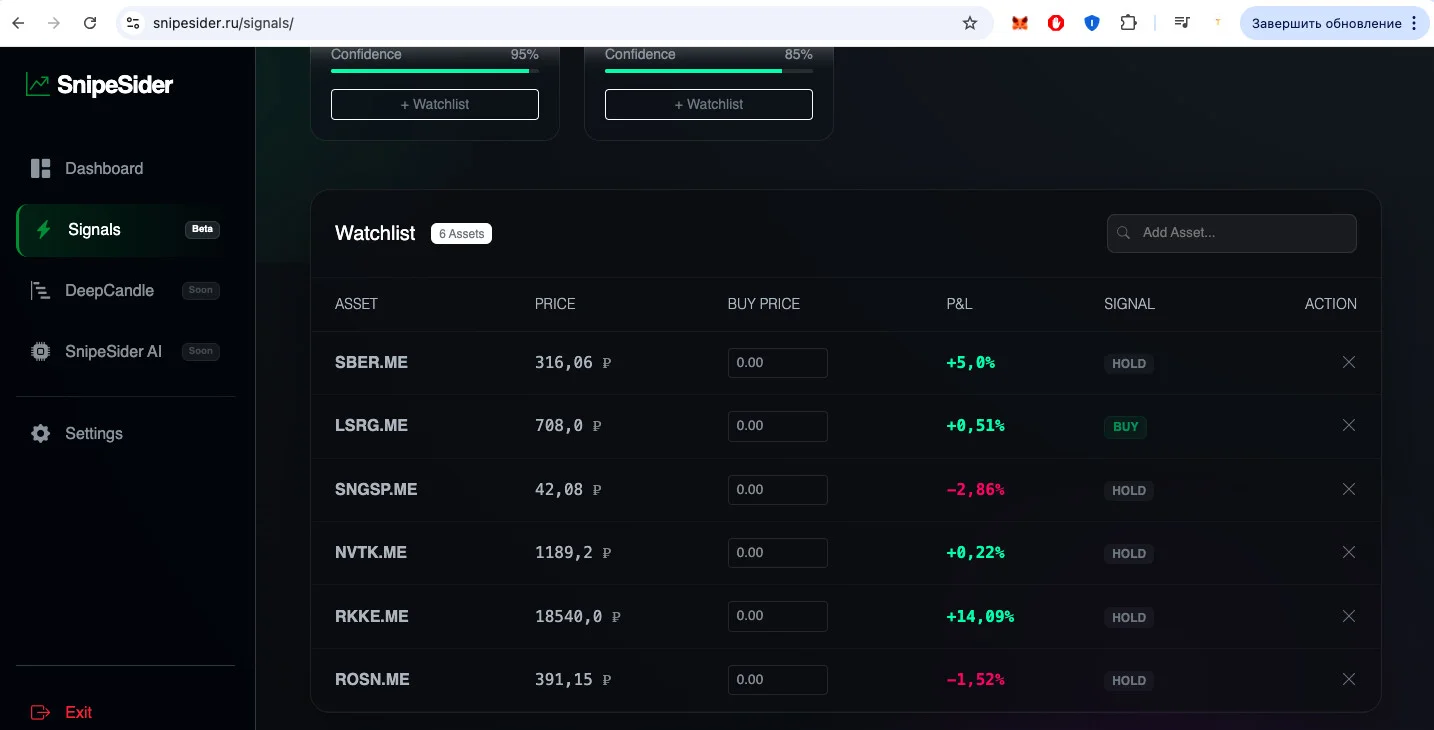Click the 6 Assets count badge

pos(461,234)
